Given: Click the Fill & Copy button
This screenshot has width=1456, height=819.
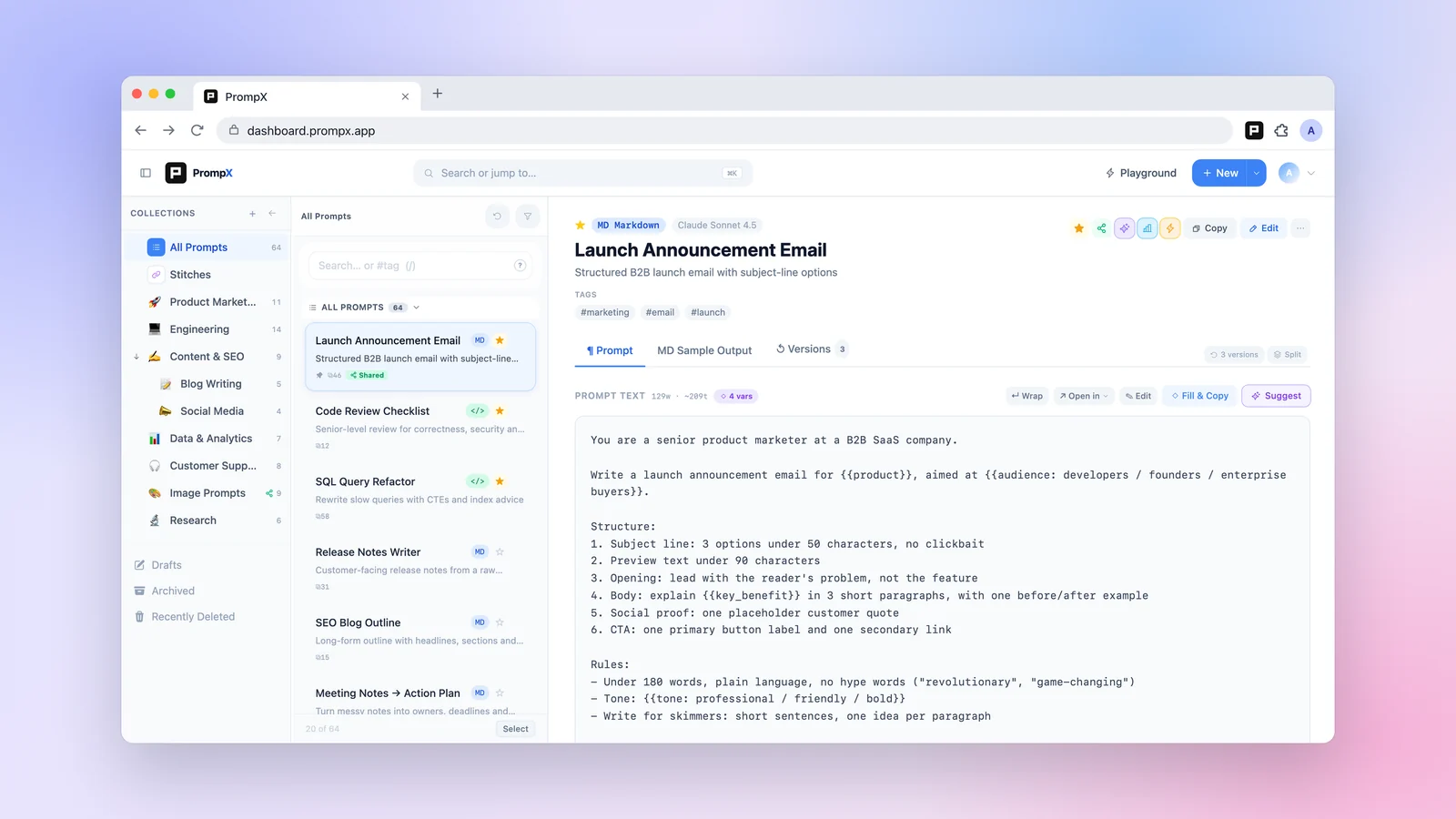Looking at the screenshot, I should pos(1199,396).
